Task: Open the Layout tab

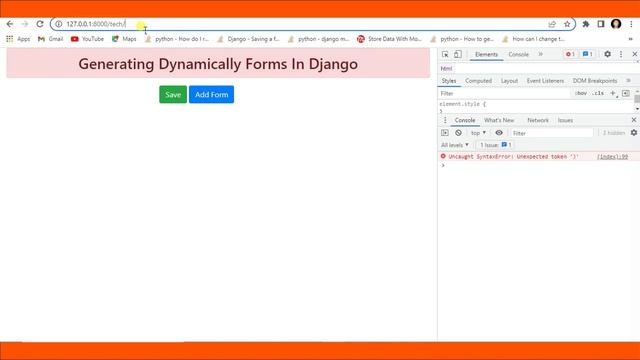Action: [509, 81]
